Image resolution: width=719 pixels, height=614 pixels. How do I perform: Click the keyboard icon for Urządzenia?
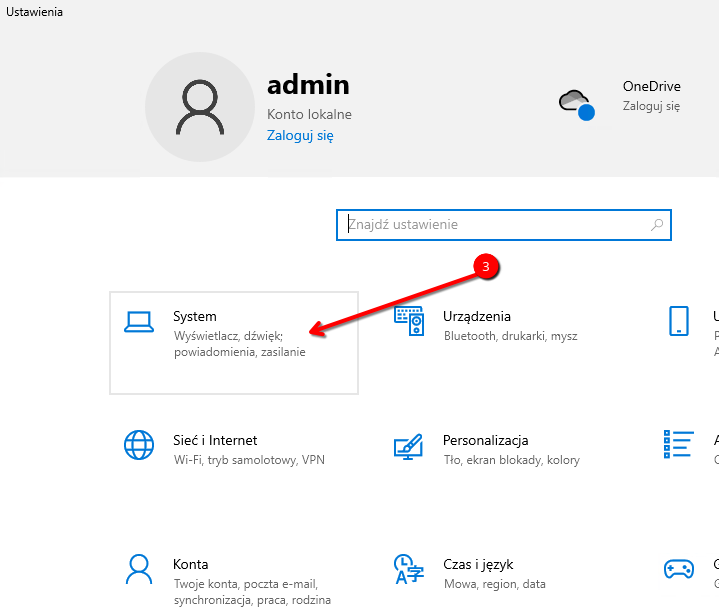click(408, 321)
